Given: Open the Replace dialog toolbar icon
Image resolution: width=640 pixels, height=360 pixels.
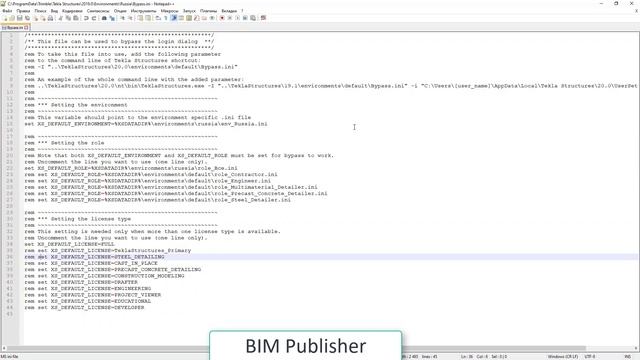Looking at the screenshot, I should tap(112, 18).
